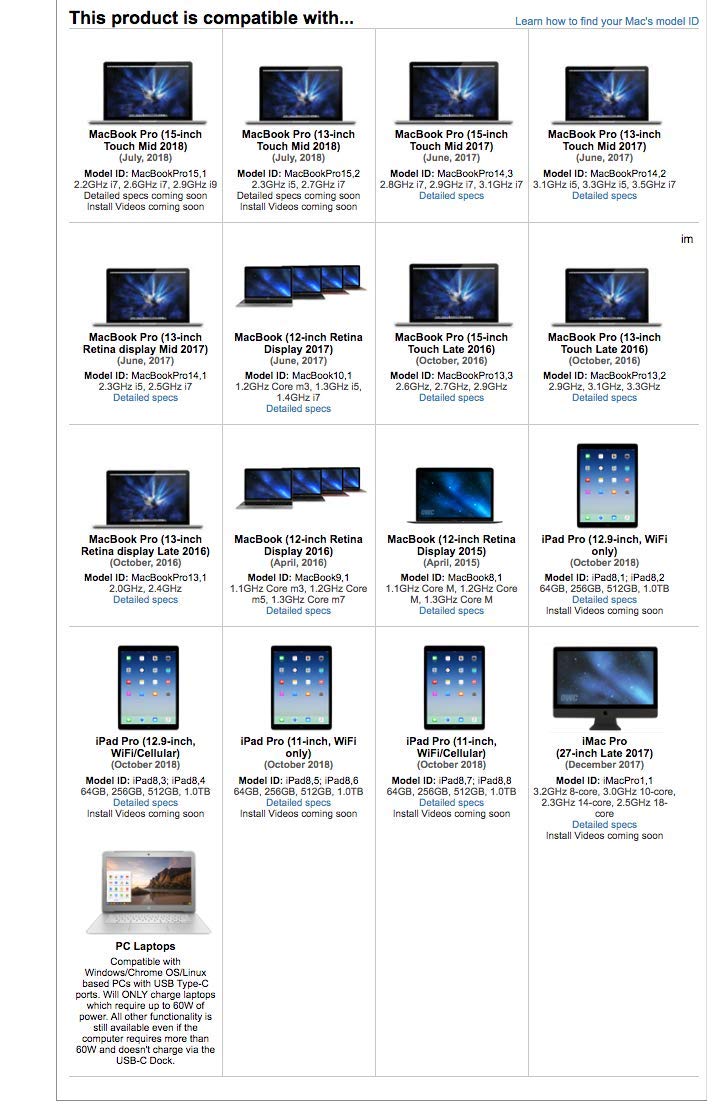
Task: Open Detailed specs for iPad8,1; iPad8,2
Action: click(x=604, y=600)
